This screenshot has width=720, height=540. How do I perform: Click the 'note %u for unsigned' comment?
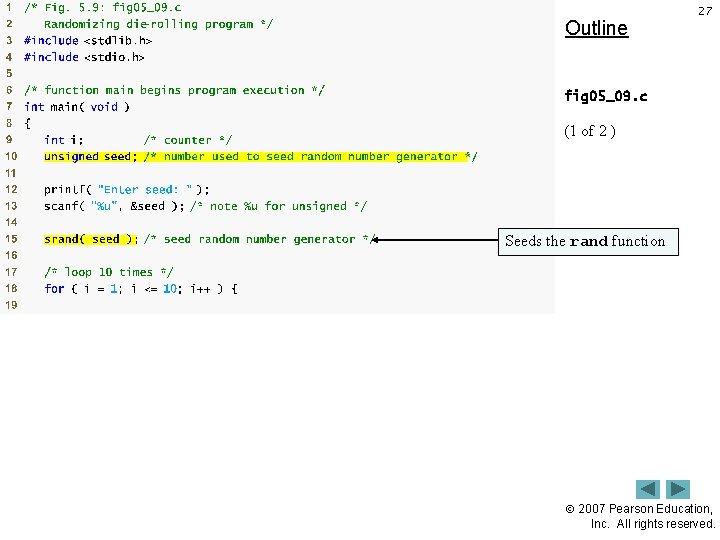pyautogui.click(x=278, y=206)
